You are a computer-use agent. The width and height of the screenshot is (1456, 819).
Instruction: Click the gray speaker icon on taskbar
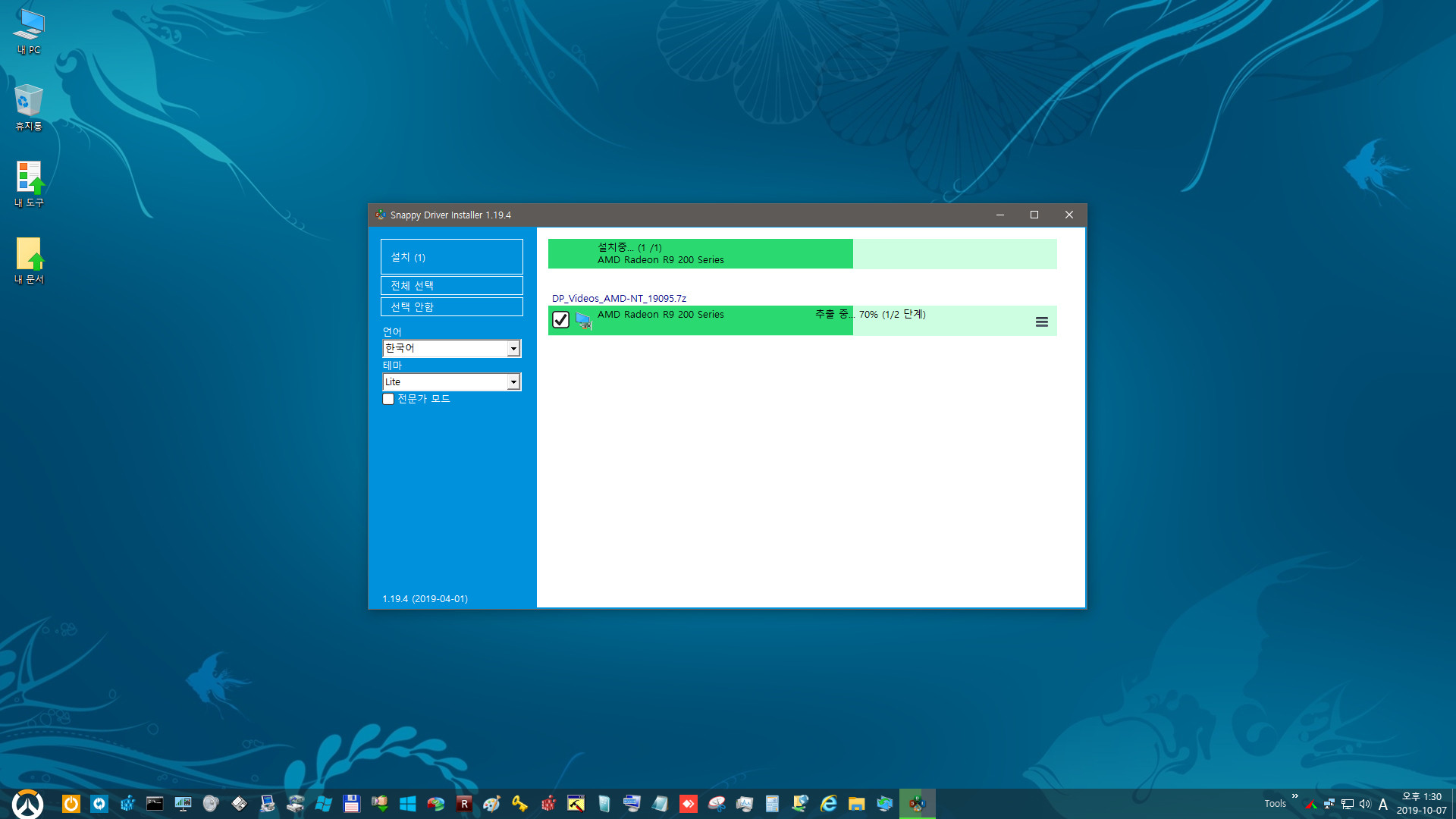[211, 804]
